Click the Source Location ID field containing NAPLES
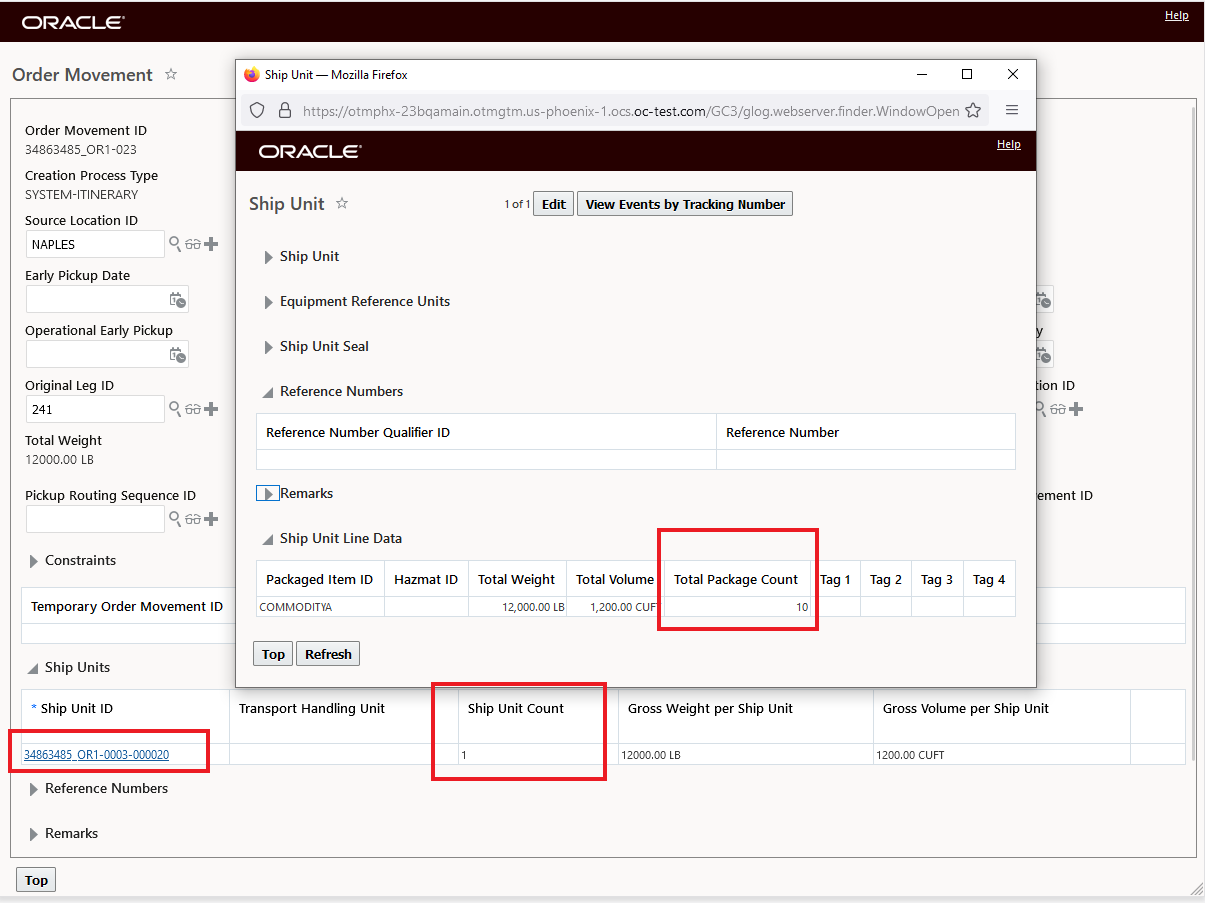Image resolution: width=1205 pixels, height=903 pixels. point(95,244)
